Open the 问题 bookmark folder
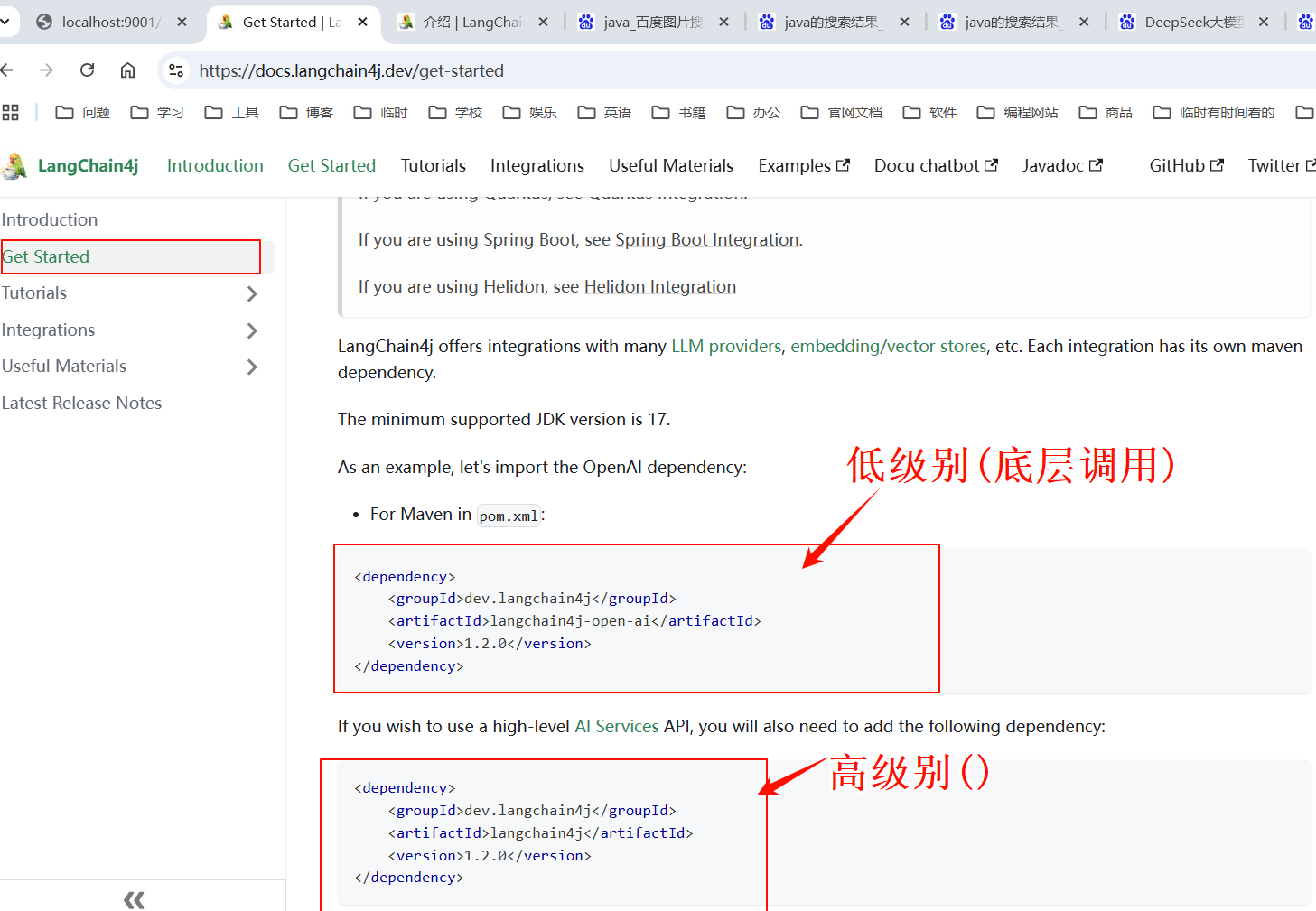 click(x=83, y=112)
